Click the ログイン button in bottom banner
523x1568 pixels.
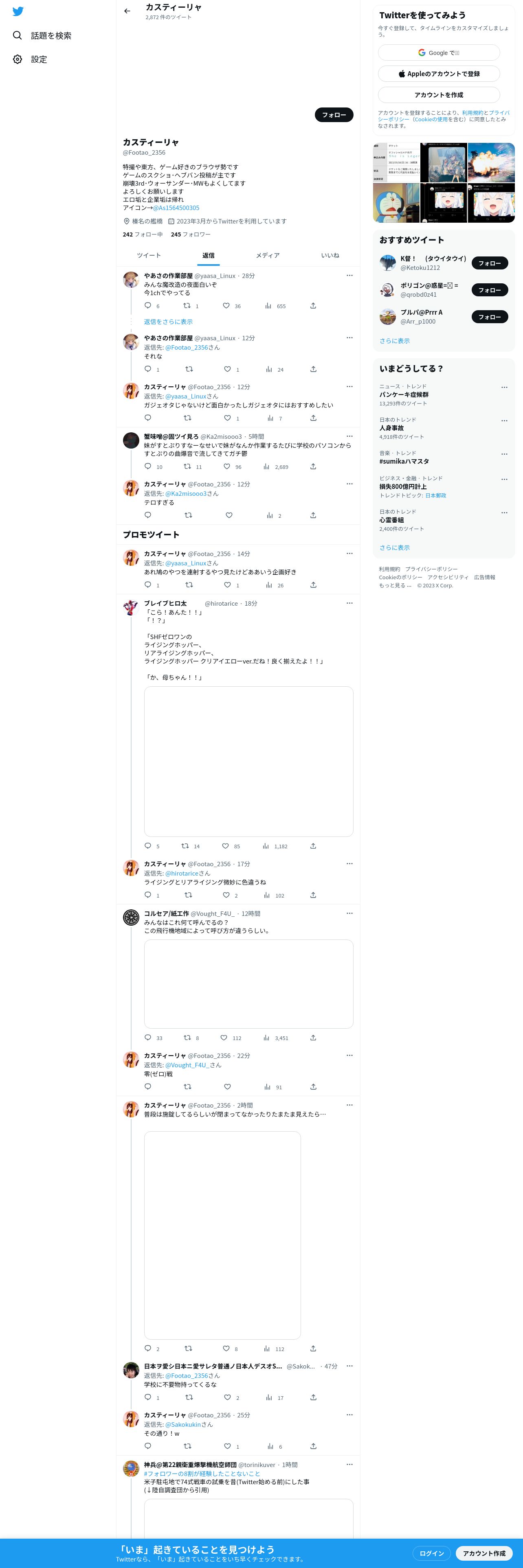pos(432,1553)
